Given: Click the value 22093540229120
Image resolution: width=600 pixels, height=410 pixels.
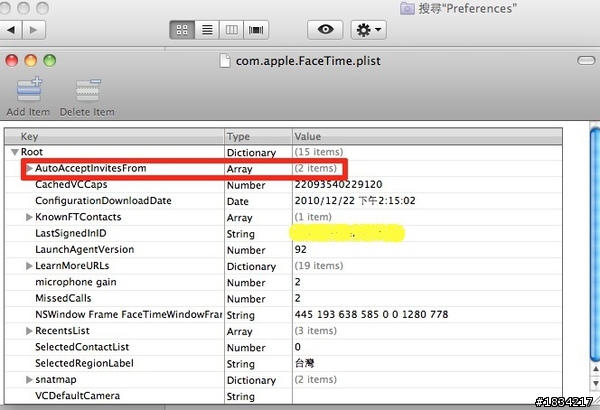Looking at the screenshot, I should pyautogui.click(x=338, y=185).
